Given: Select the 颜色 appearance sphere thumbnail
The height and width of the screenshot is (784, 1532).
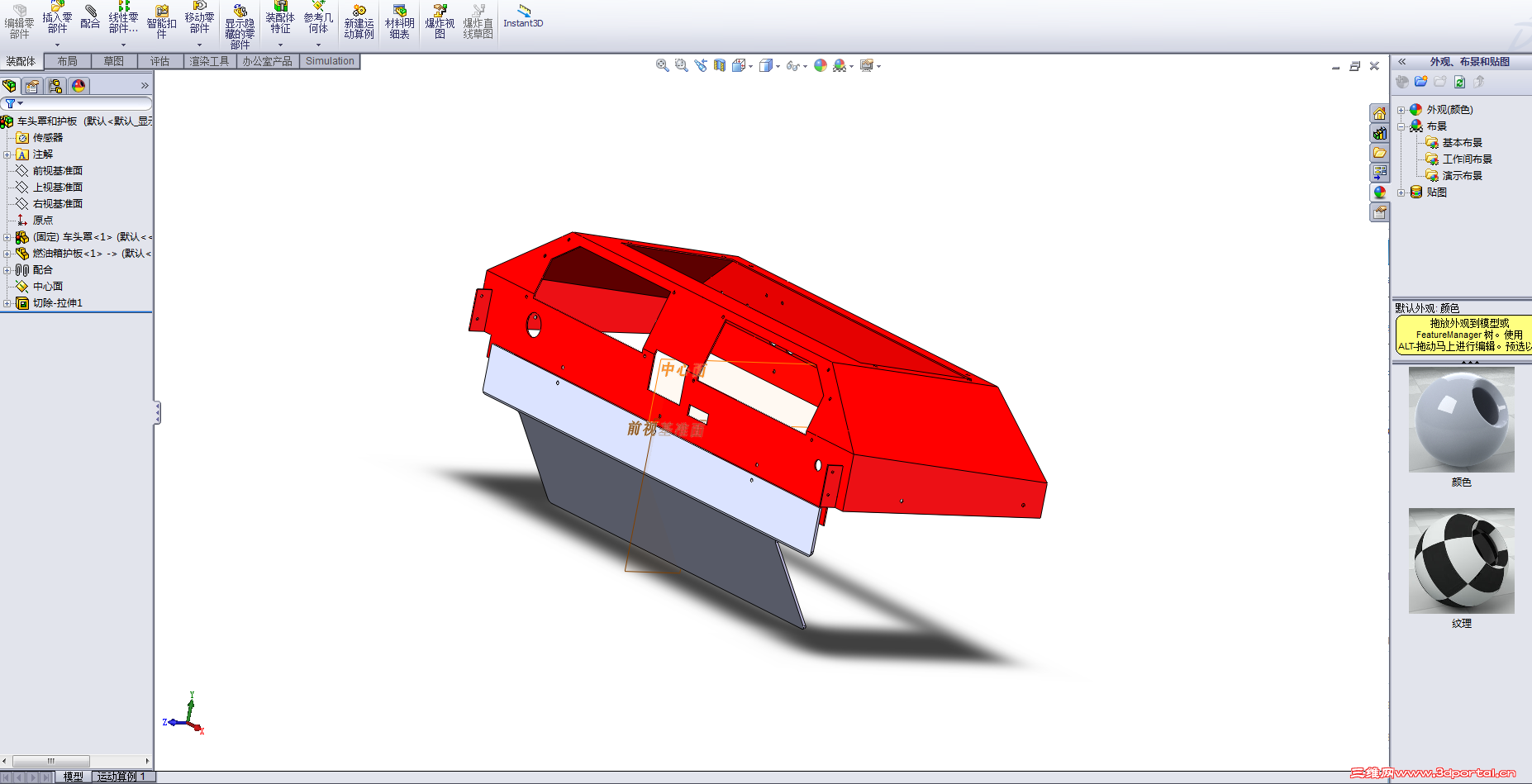Looking at the screenshot, I should (1462, 420).
